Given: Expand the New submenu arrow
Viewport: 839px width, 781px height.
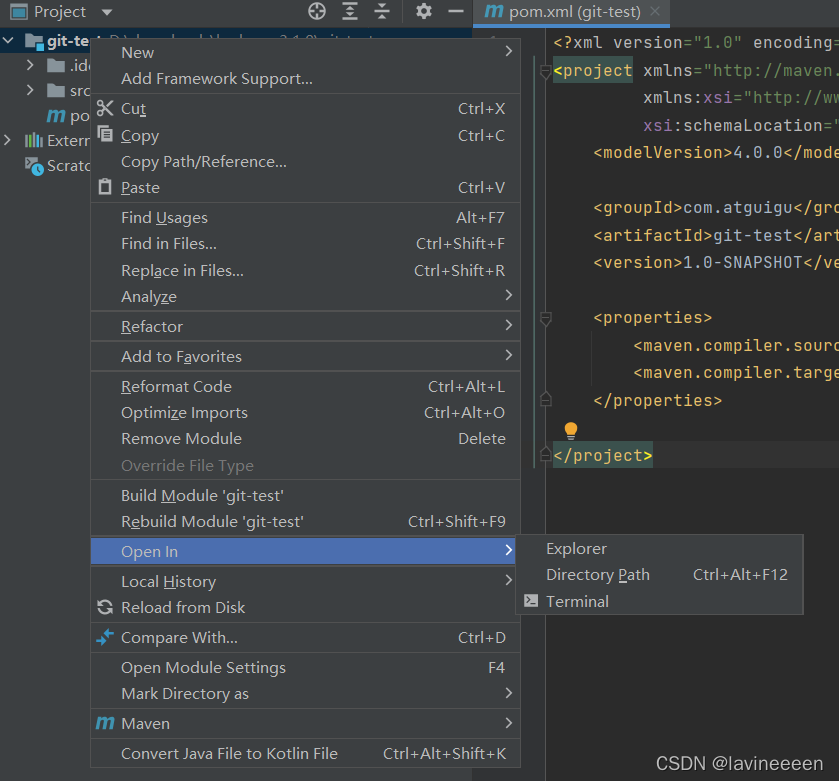Looking at the screenshot, I should [x=509, y=51].
